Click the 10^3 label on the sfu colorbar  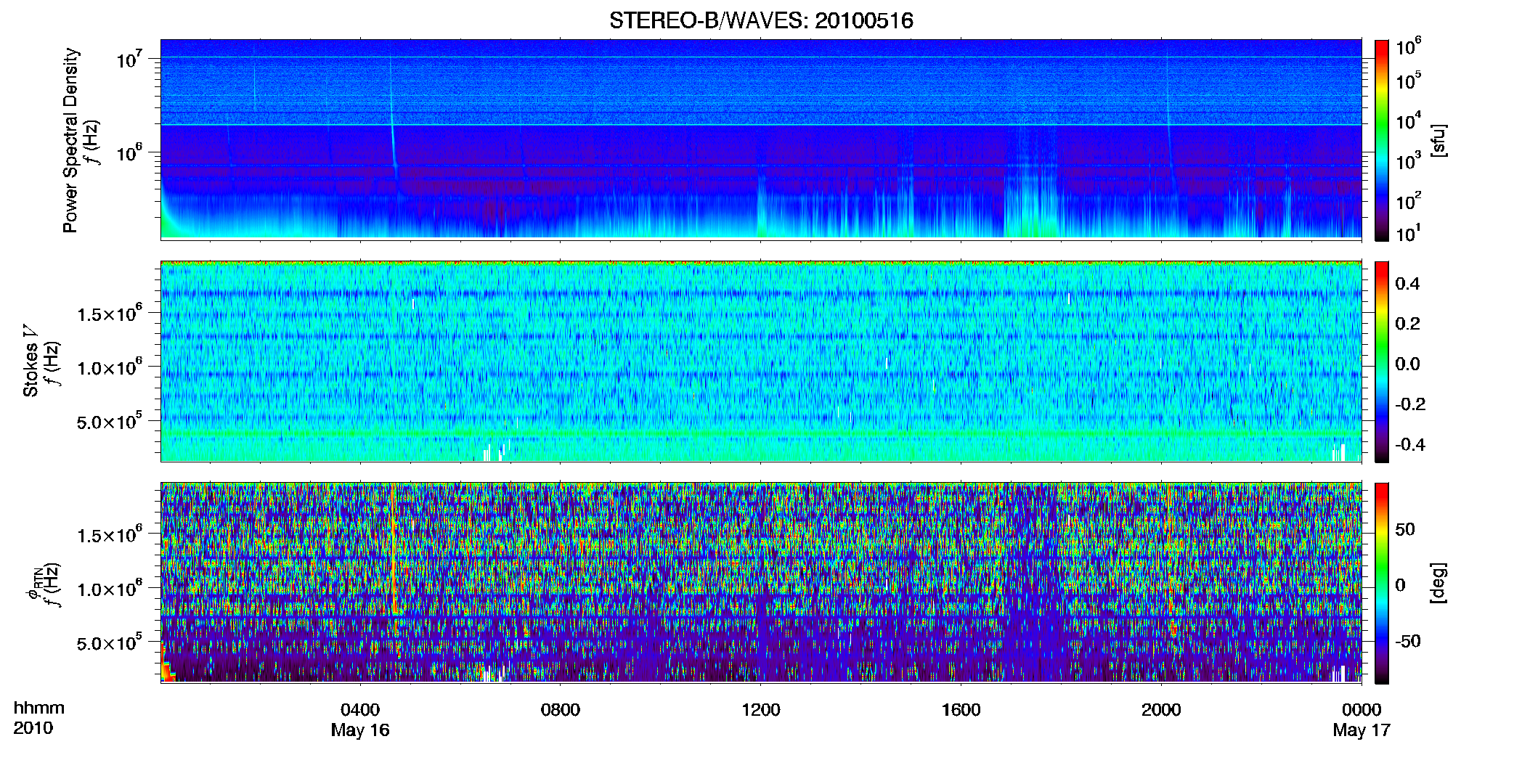coord(1409,161)
